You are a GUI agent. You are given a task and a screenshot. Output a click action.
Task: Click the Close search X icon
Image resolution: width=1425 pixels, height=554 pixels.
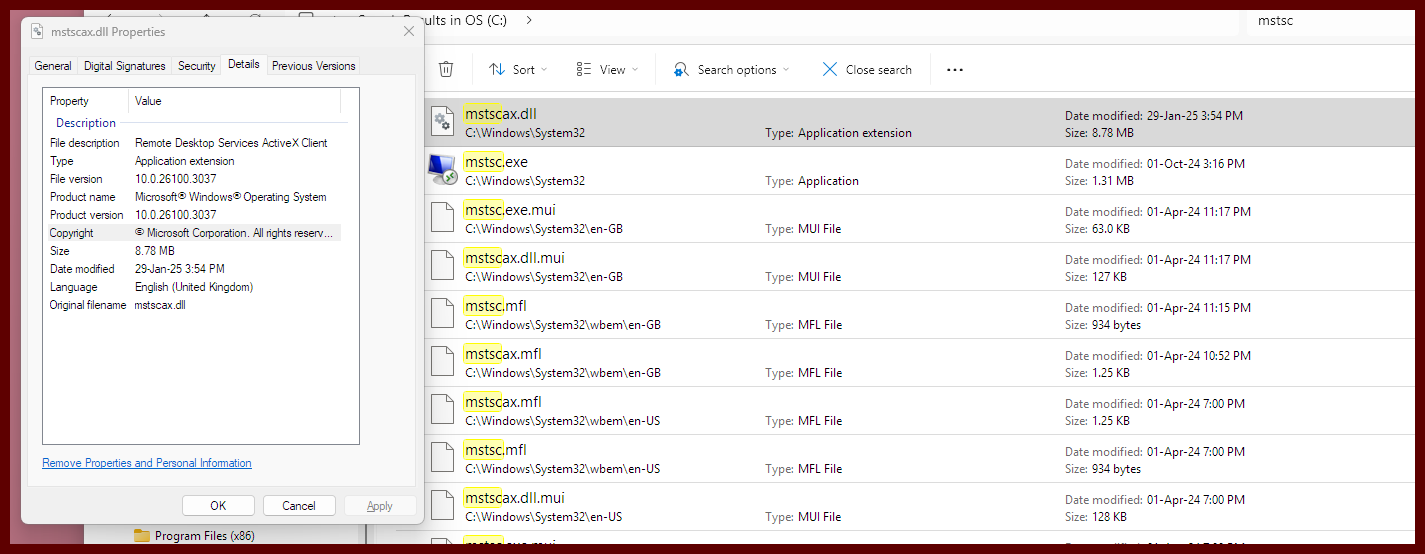829,70
